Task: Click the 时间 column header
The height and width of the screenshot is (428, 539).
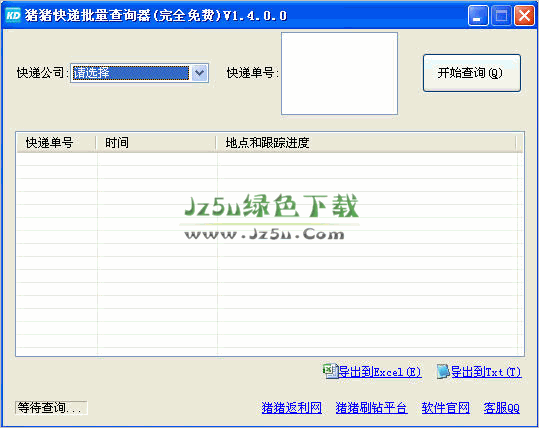Action: coord(156,143)
